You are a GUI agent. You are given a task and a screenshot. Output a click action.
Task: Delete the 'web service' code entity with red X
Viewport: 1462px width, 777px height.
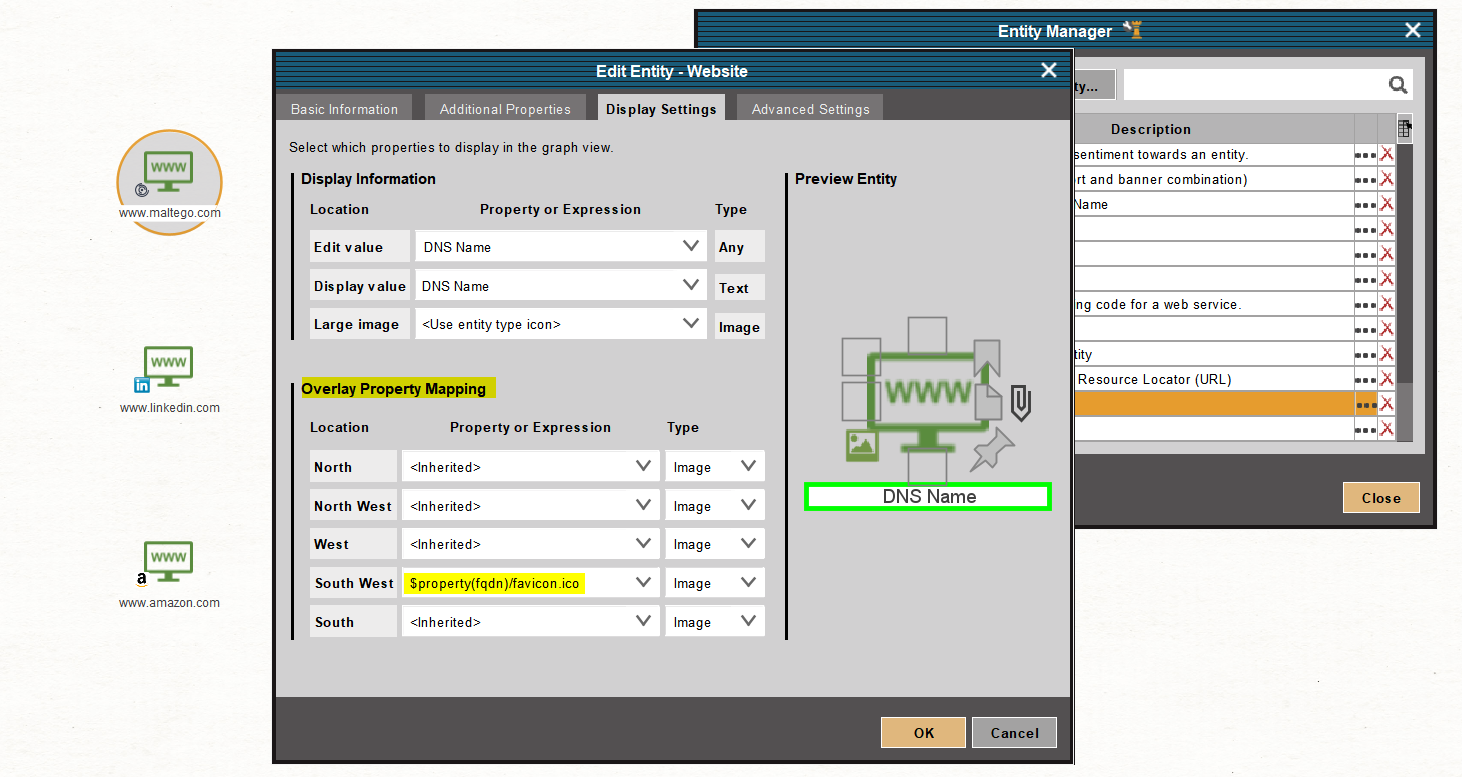[1386, 305]
